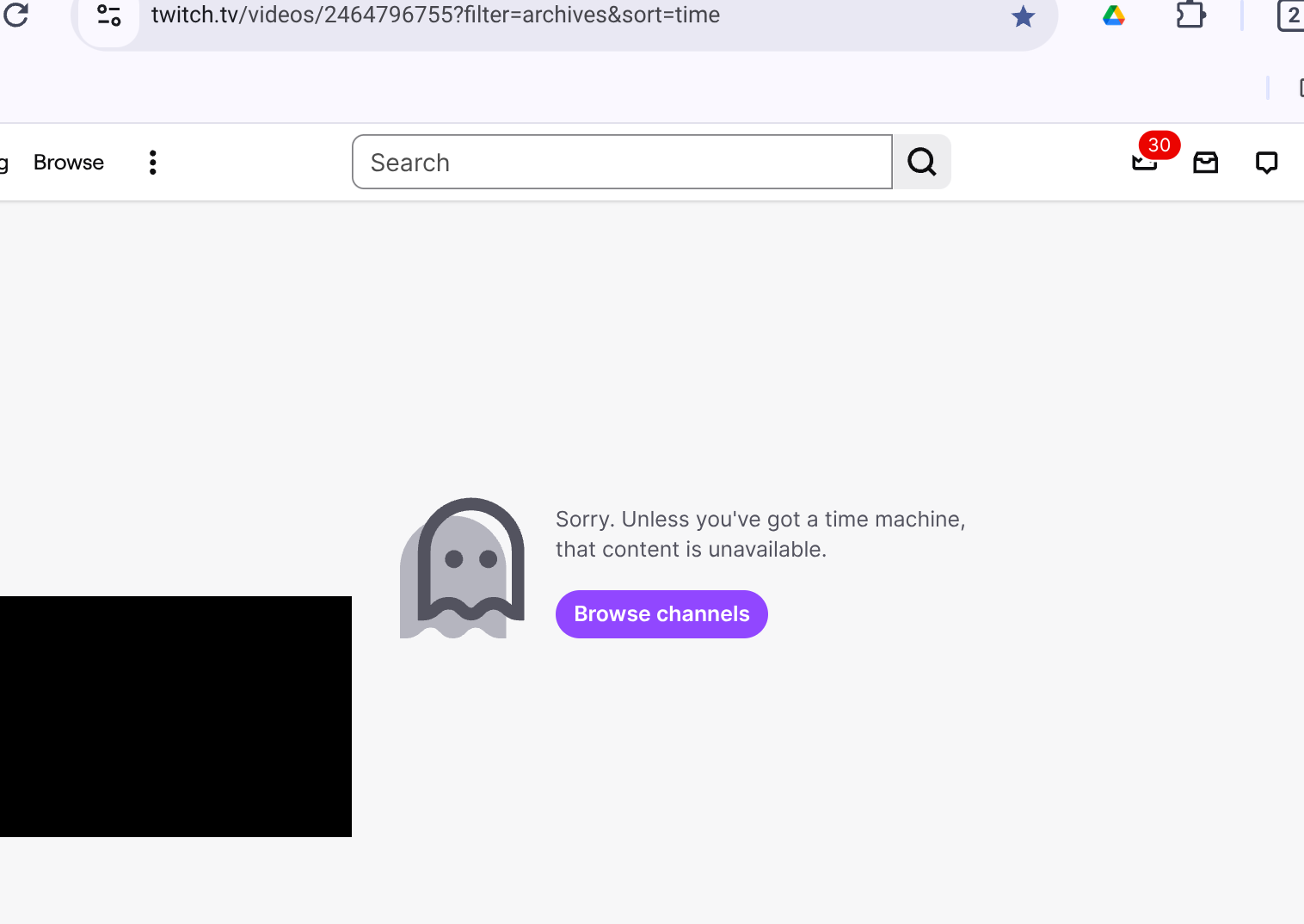
Task: Open the browser extensions puzzle icon
Action: pos(1190,15)
